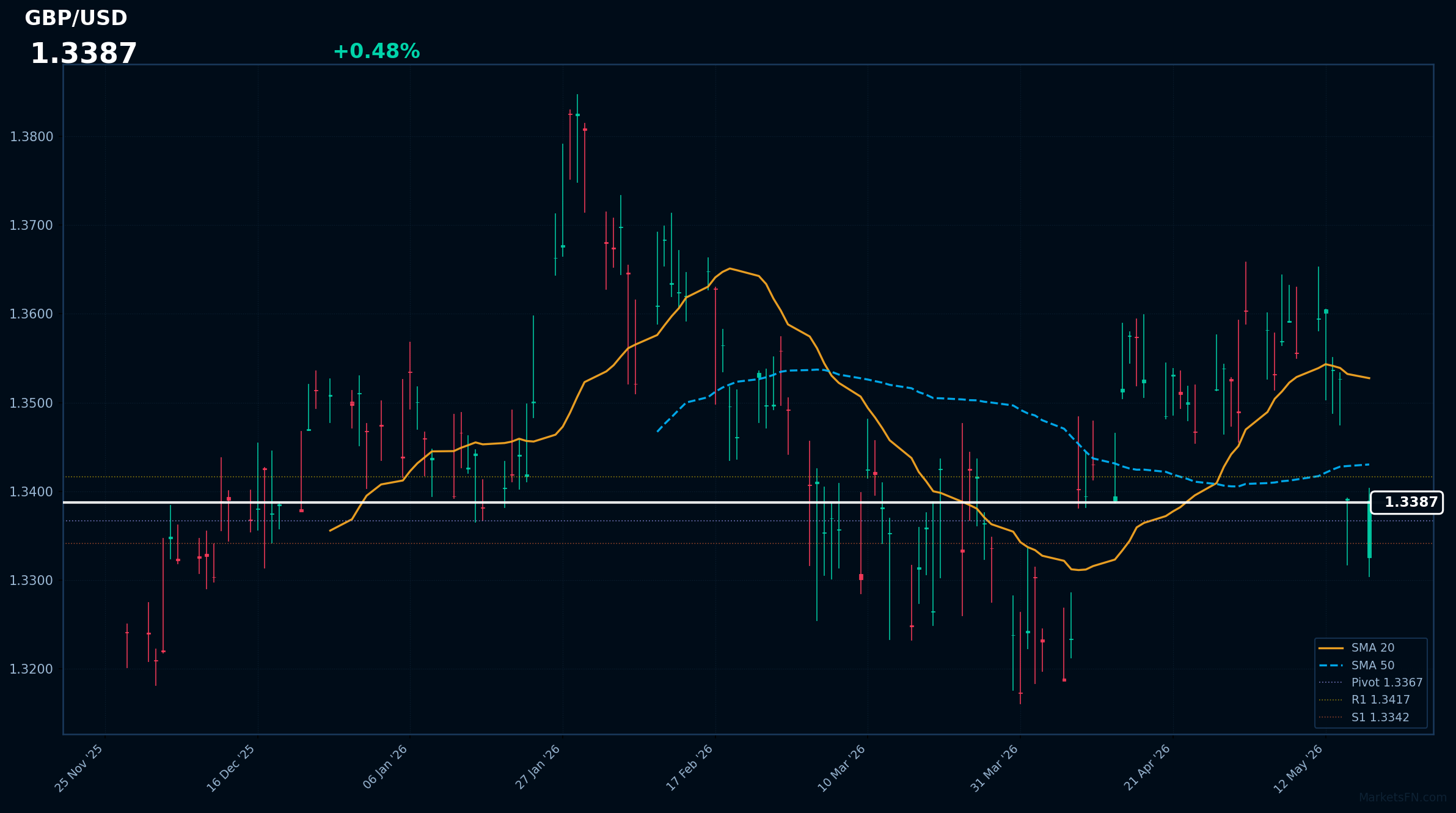Click the 1.3200 y-axis label
The image size is (1456, 813).
point(32,669)
